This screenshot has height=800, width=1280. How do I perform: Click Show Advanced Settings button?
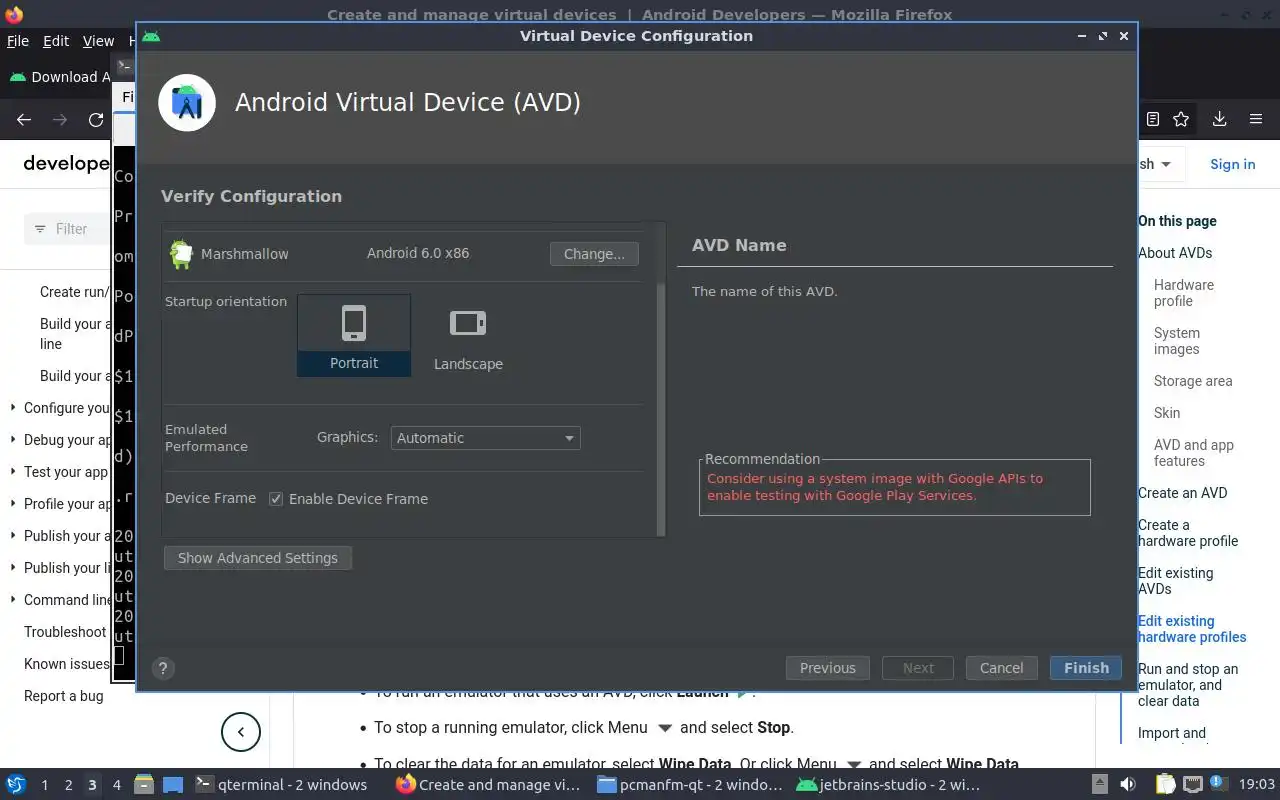coord(258,558)
